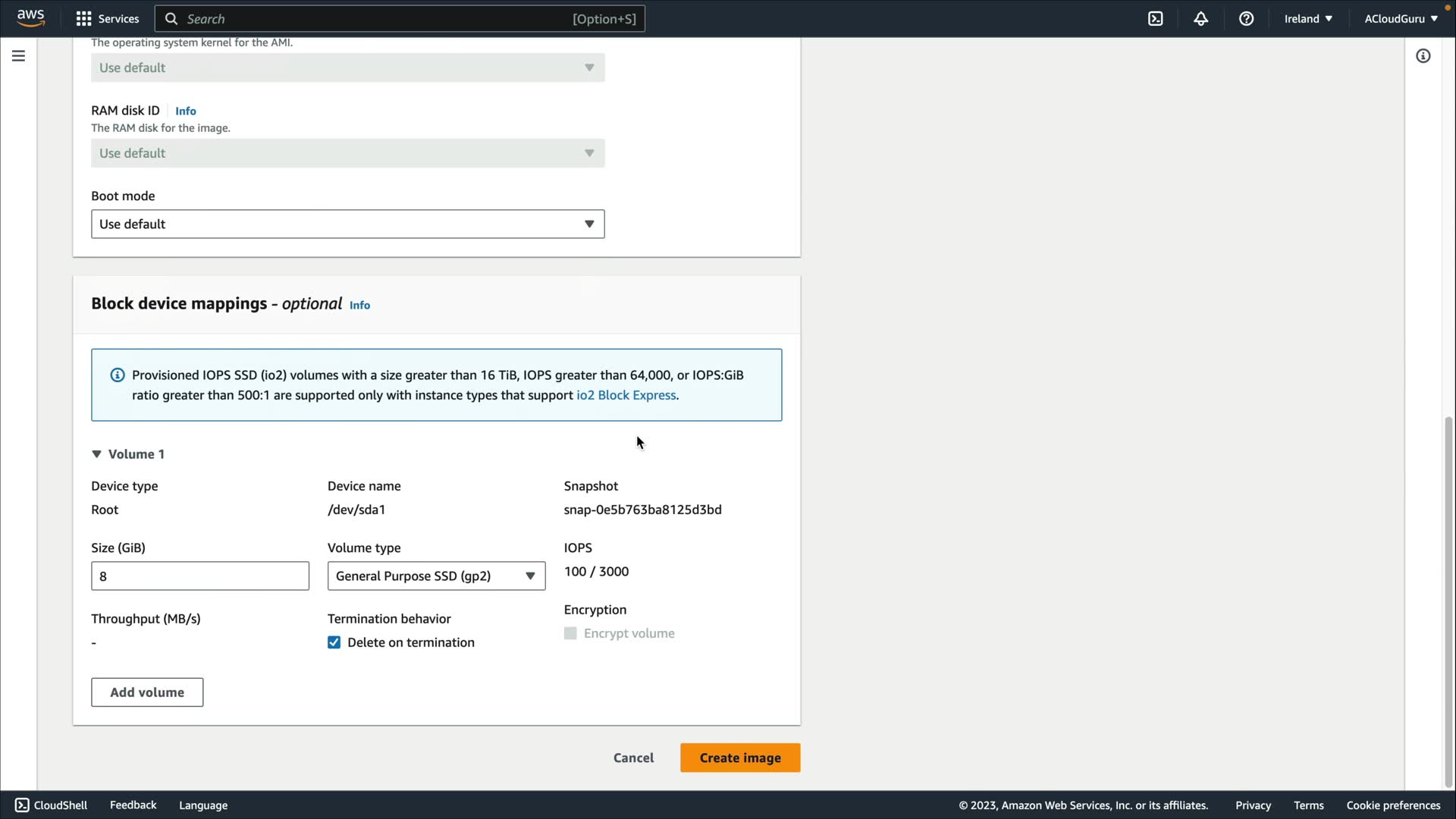Follow the io2 Block Express link
Viewport: 1456px width, 819px height.
click(x=626, y=395)
